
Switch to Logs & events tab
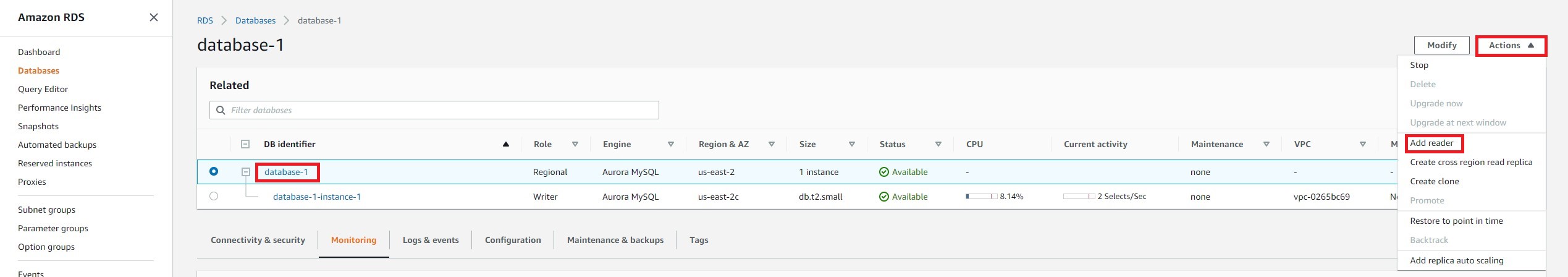(x=431, y=240)
